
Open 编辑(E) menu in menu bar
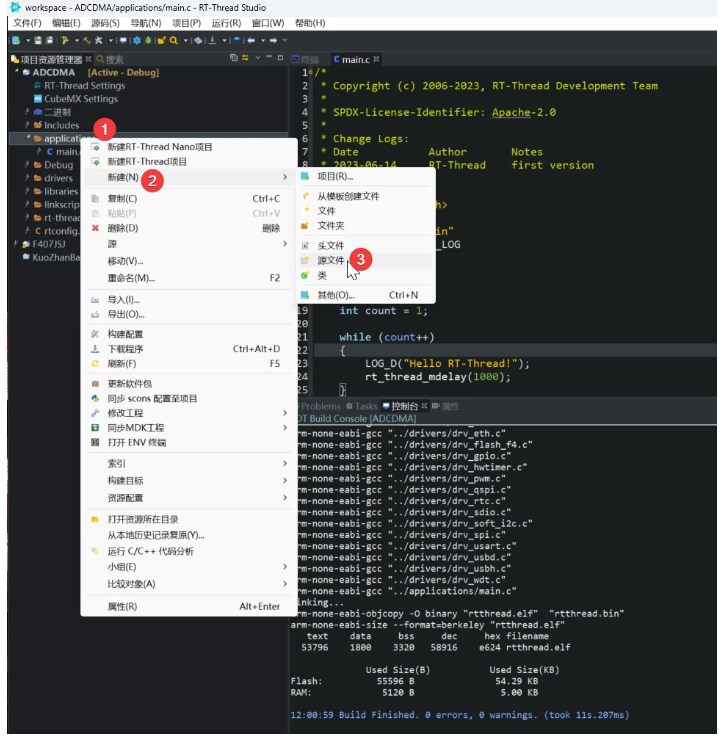point(66,23)
